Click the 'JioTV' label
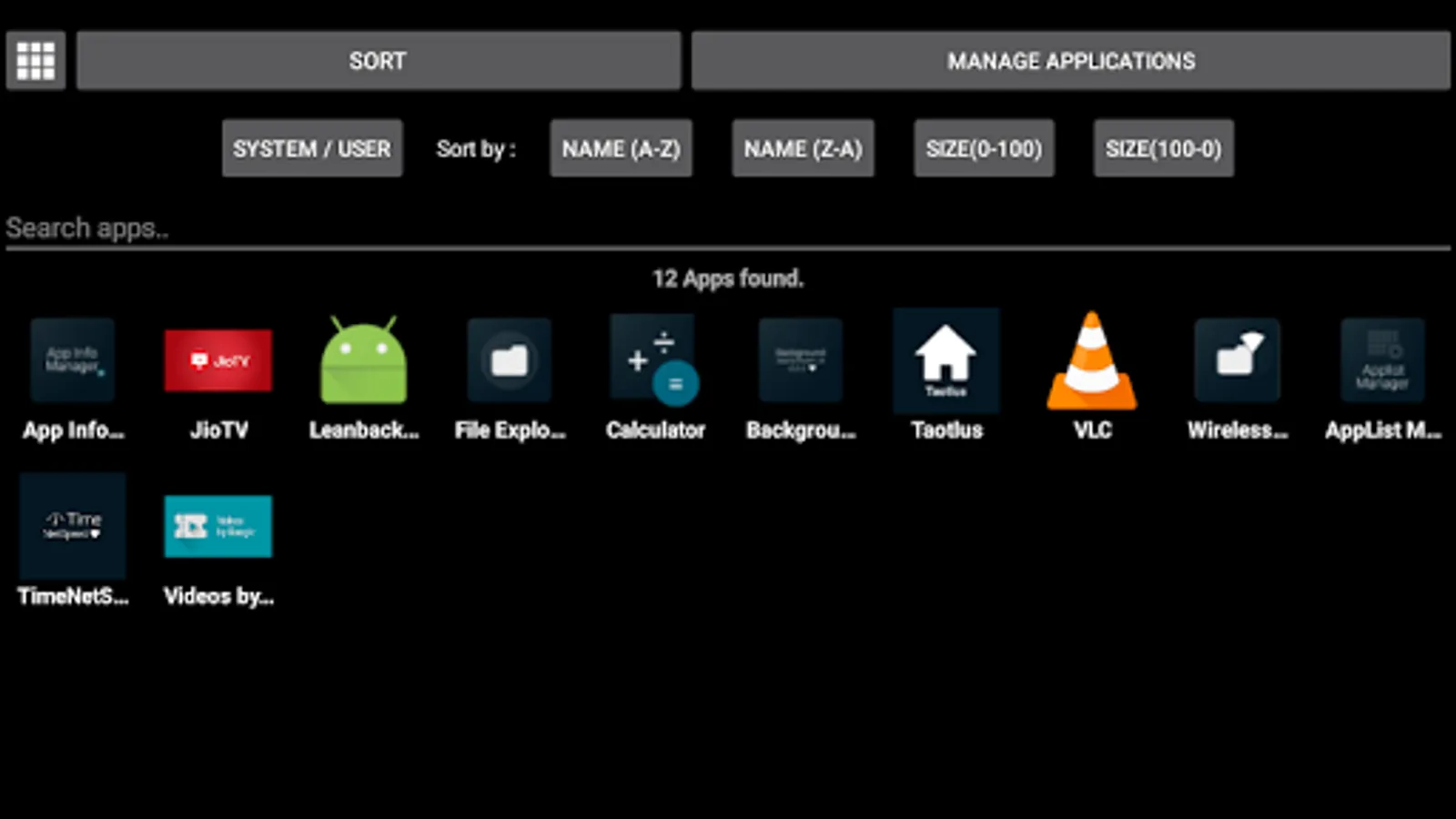This screenshot has height=819, width=1456. 218,430
